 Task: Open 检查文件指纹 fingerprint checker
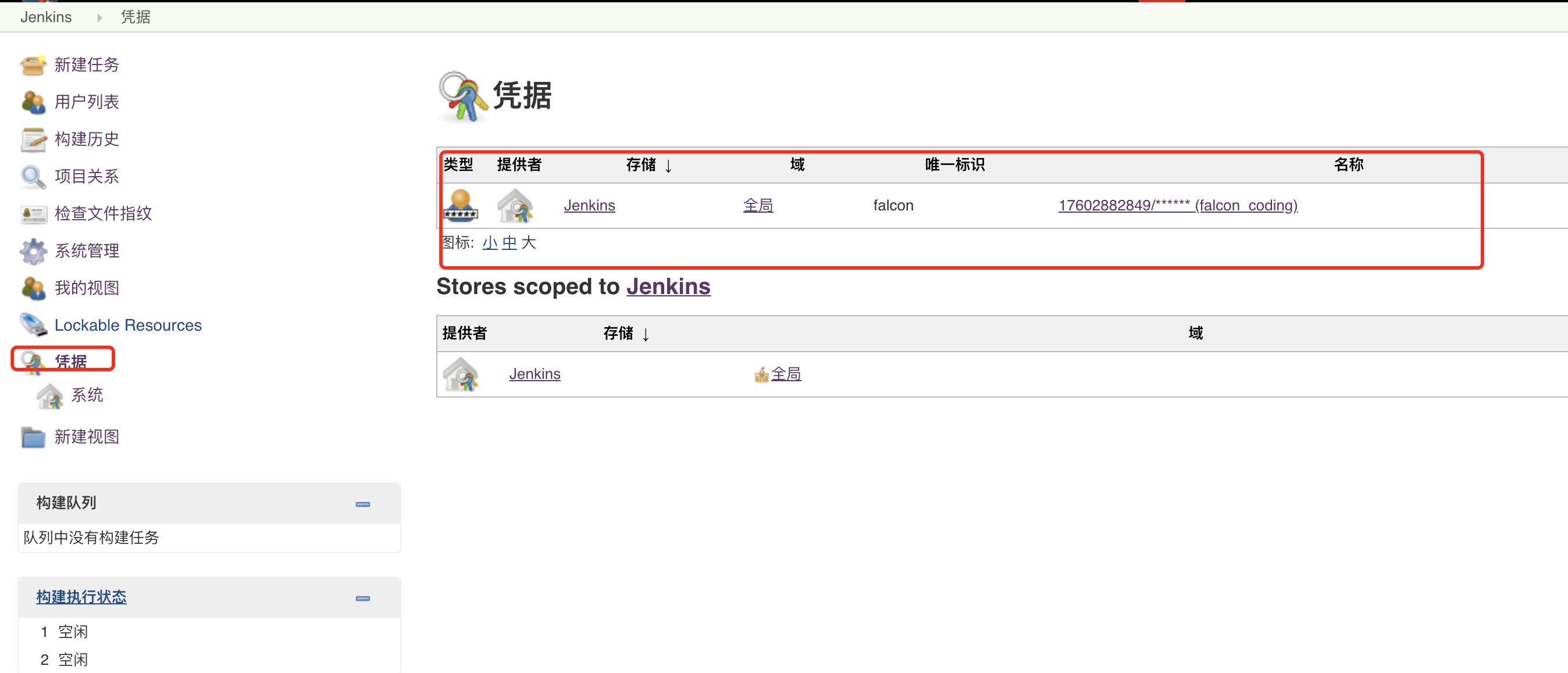(102, 214)
